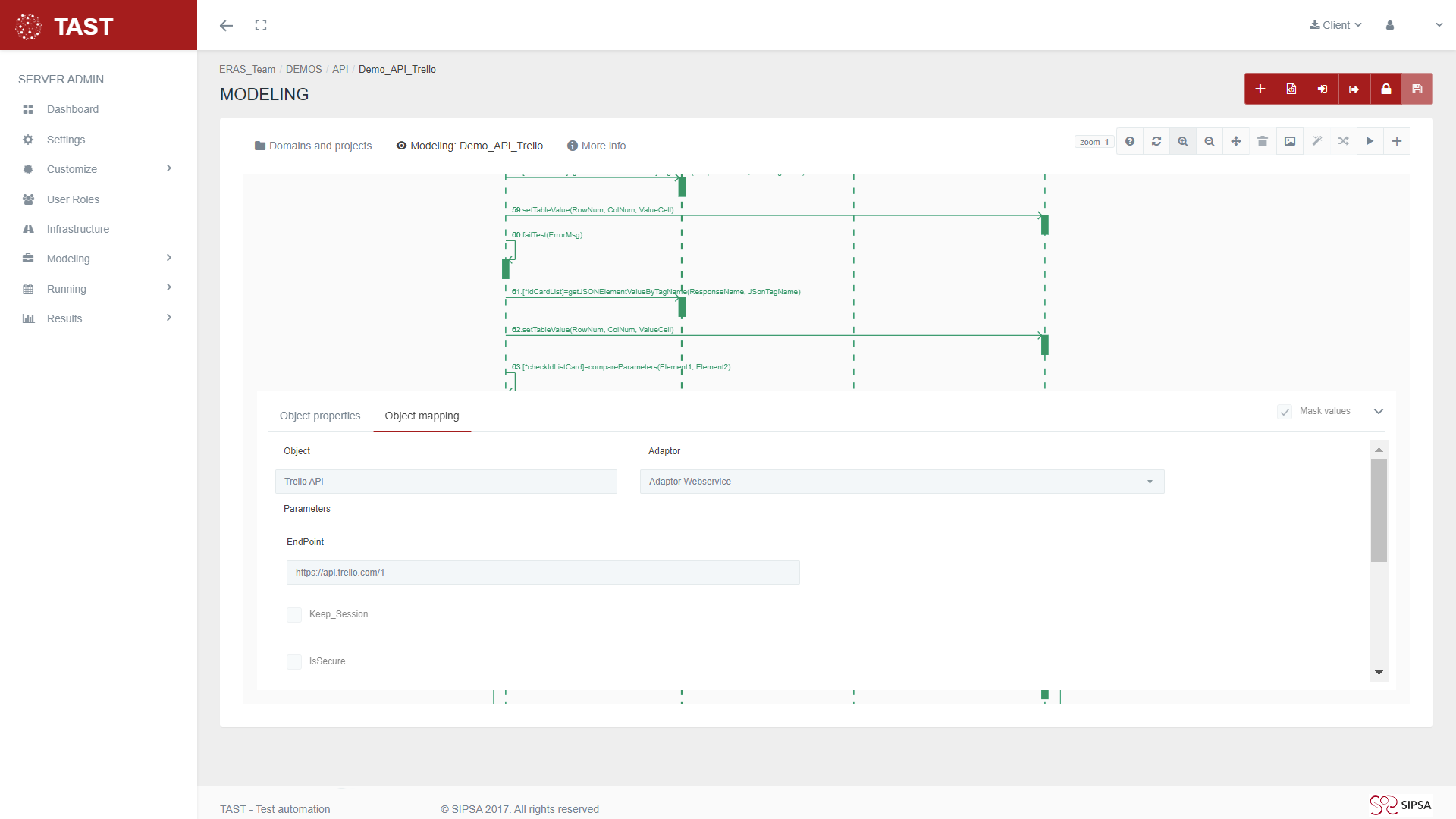Click the export as image icon
This screenshot has width=1456, height=819.
1289,141
